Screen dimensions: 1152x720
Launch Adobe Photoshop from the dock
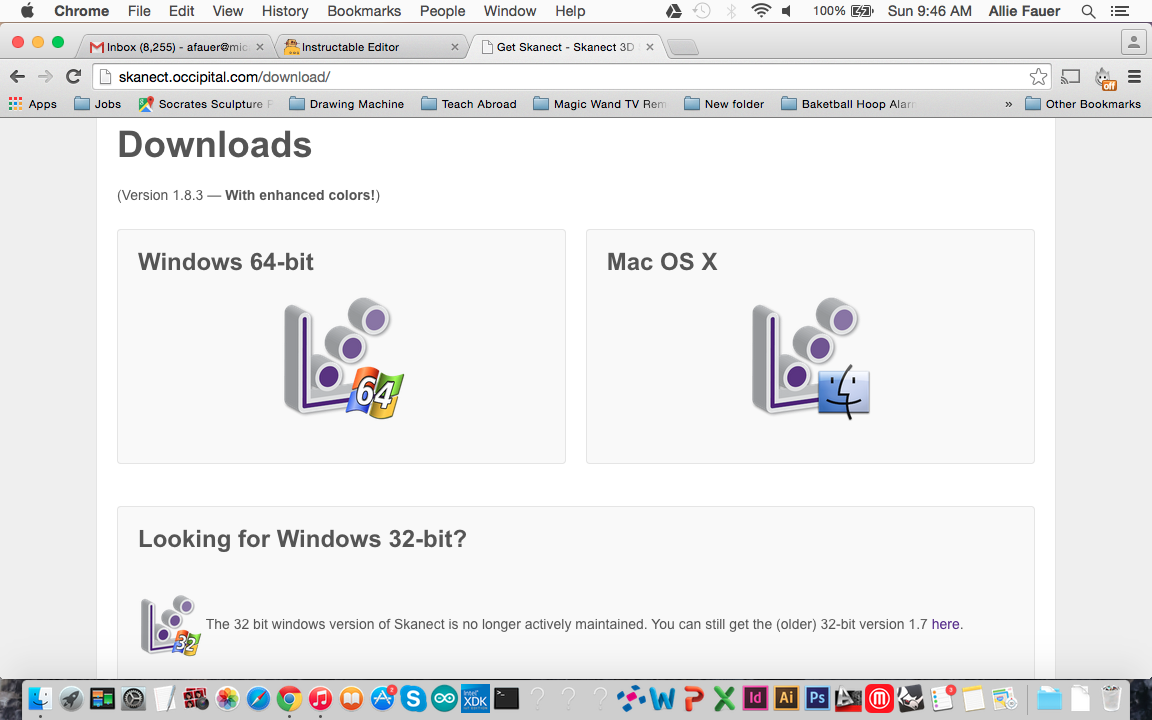click(x=816, y=697)
